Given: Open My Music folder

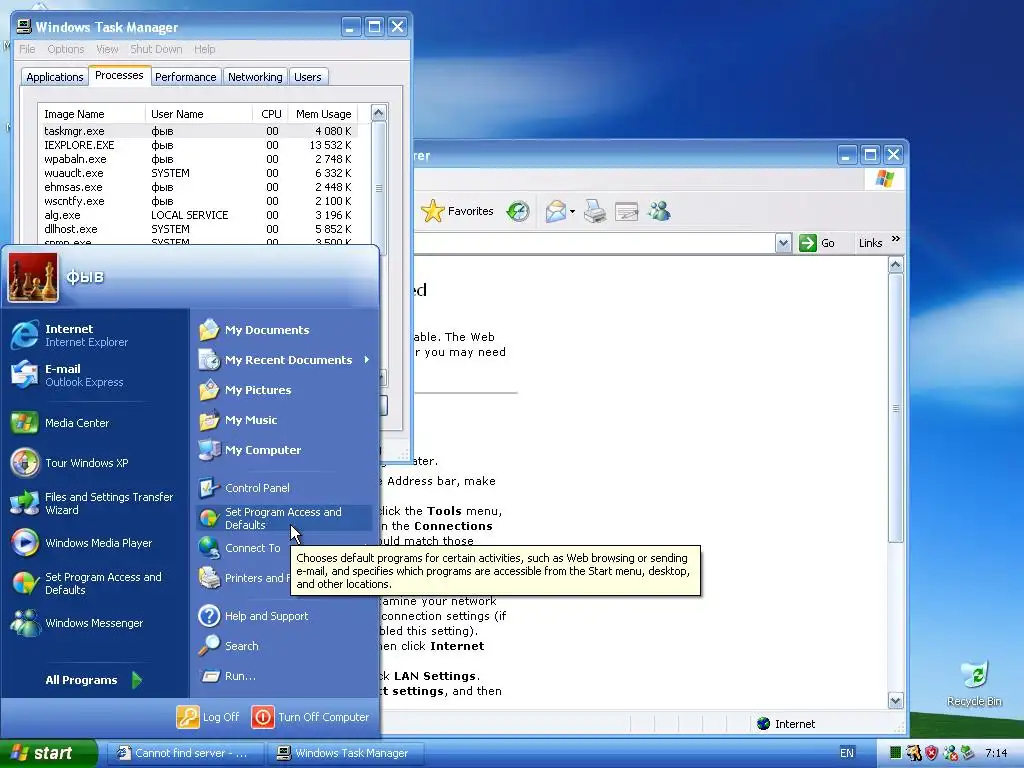Looking at the screenshot, I should click(238, 420).
